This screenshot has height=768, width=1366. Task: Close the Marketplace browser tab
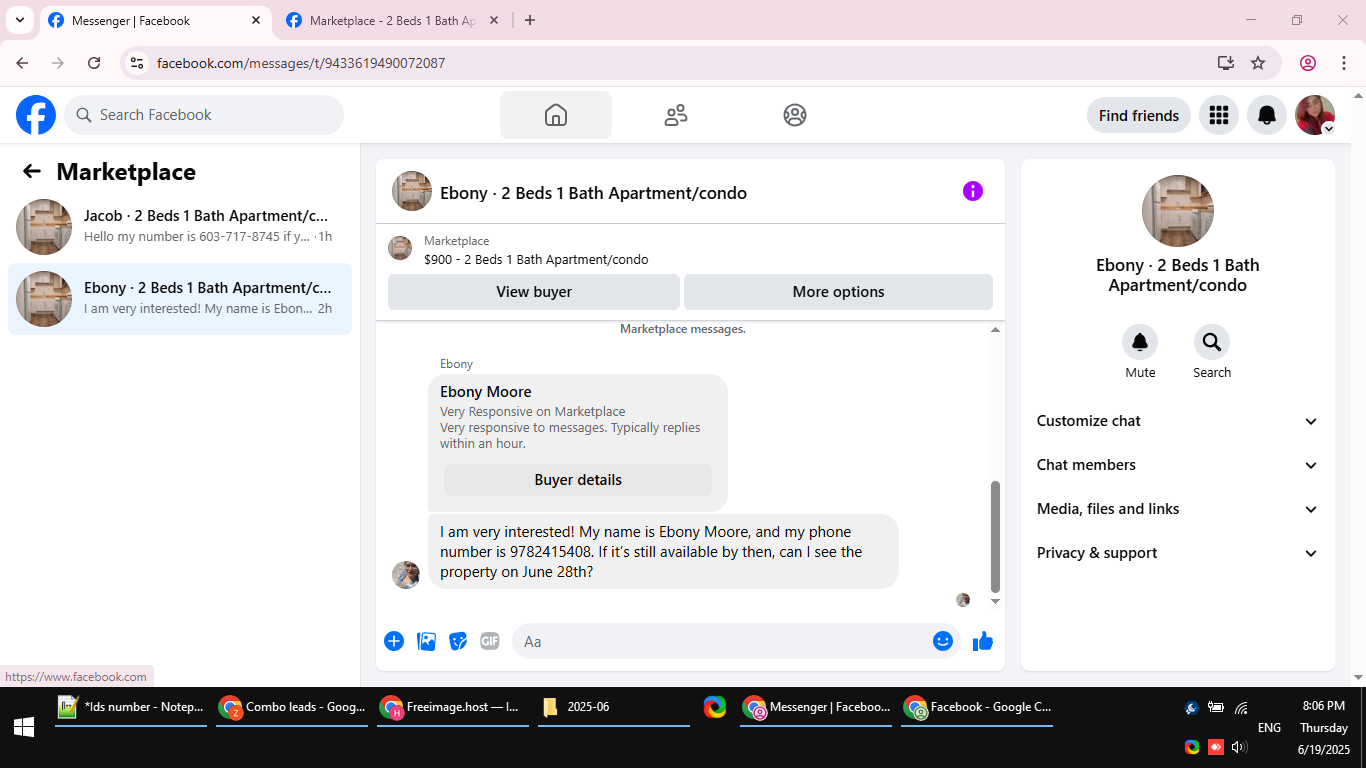pos(493,20)
